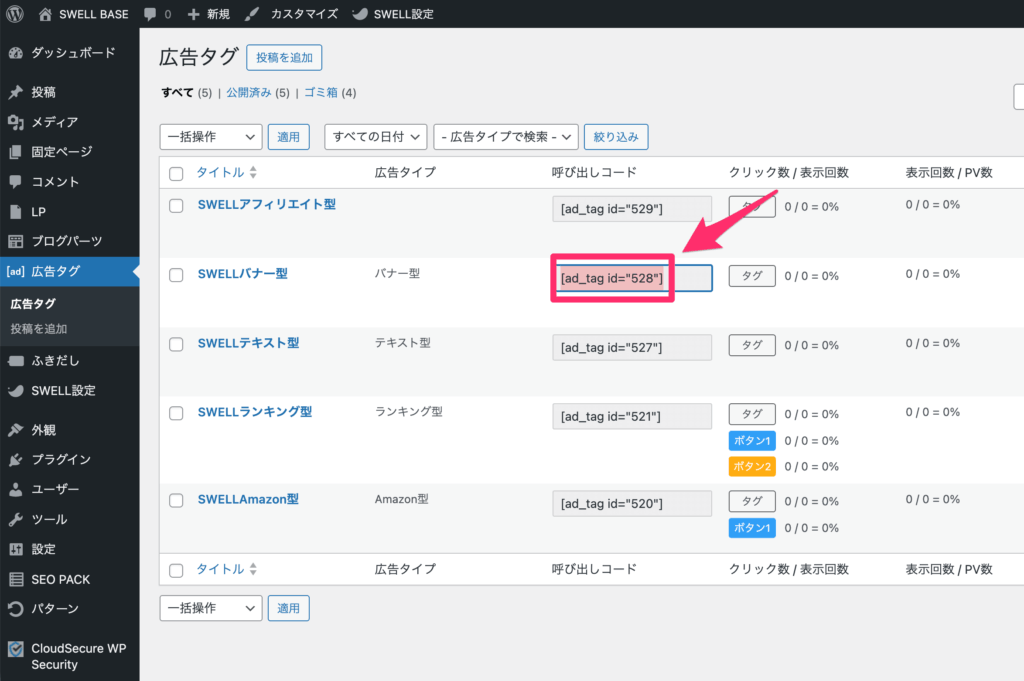Click the Media icon in sidebar

pos(15,122)
